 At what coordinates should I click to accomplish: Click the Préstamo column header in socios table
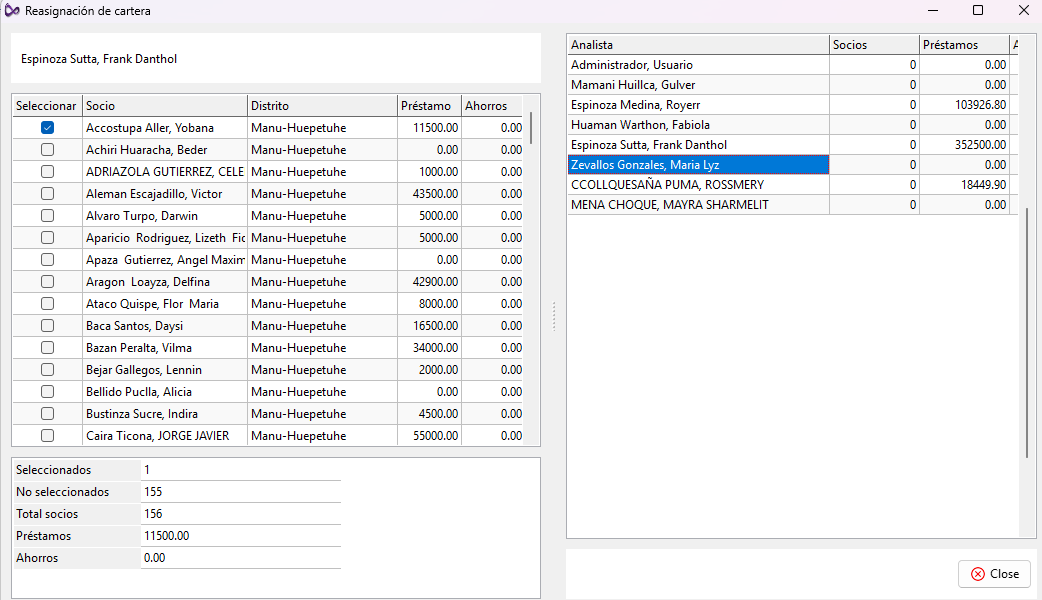(428, 106)
